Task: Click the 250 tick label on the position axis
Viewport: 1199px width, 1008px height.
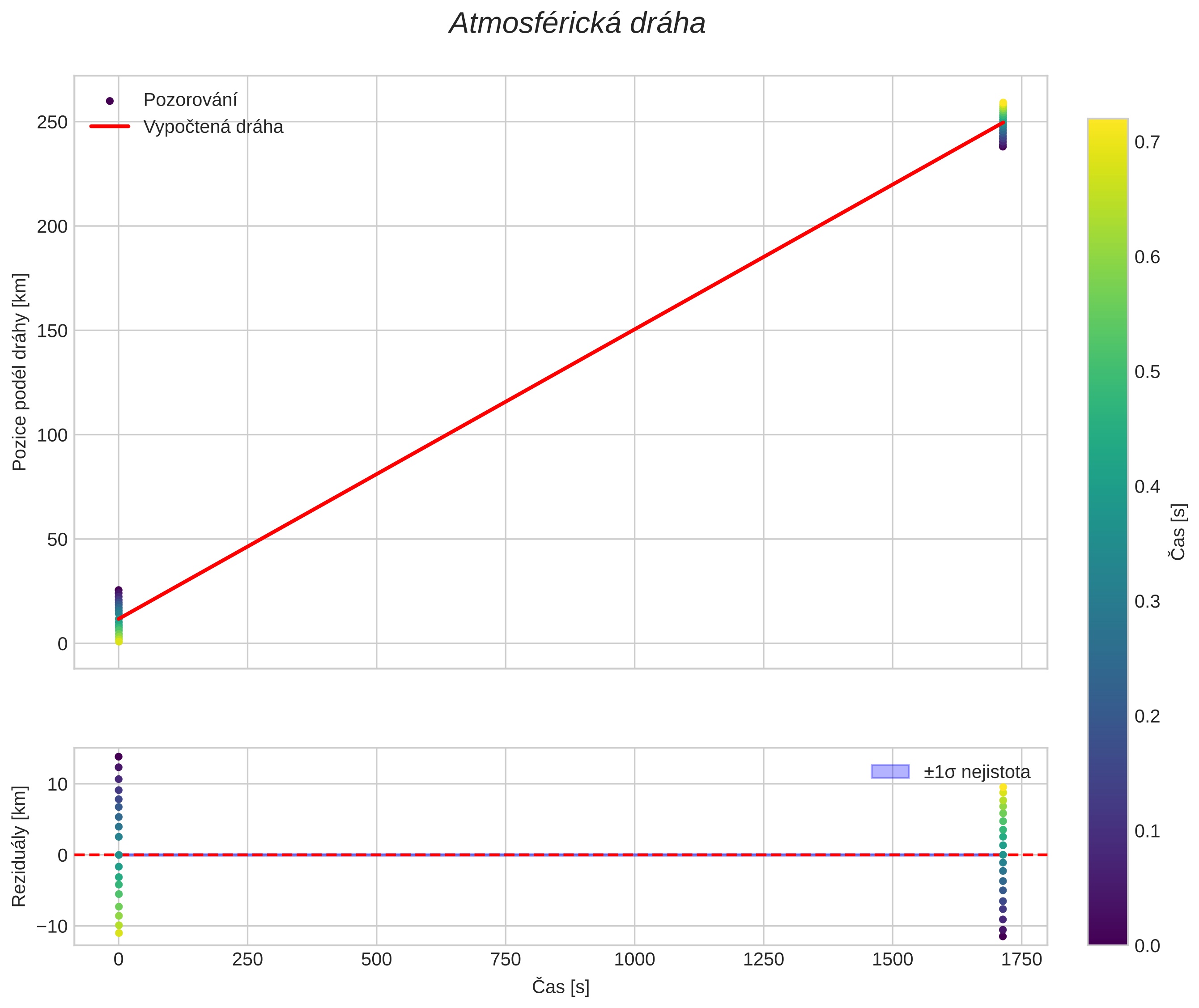Action: pos(52,122)
